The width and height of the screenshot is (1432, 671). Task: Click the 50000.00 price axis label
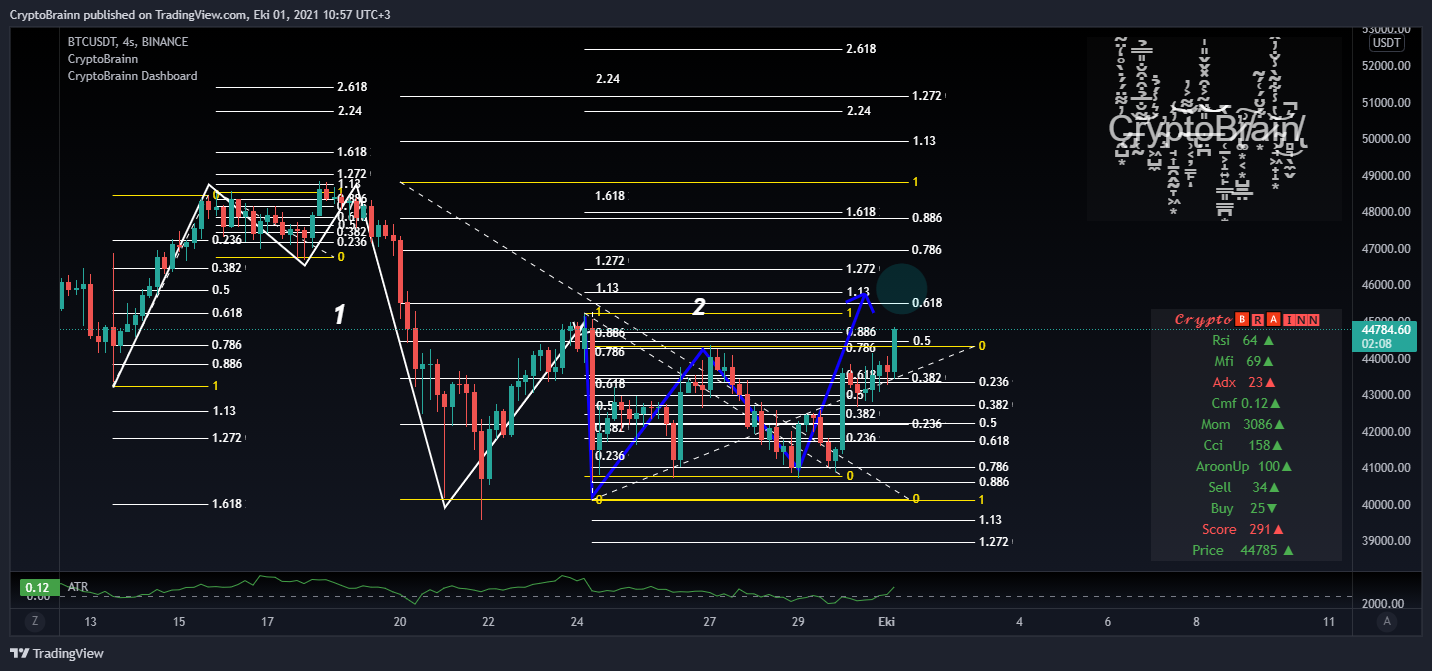(x=1386, y=139)
